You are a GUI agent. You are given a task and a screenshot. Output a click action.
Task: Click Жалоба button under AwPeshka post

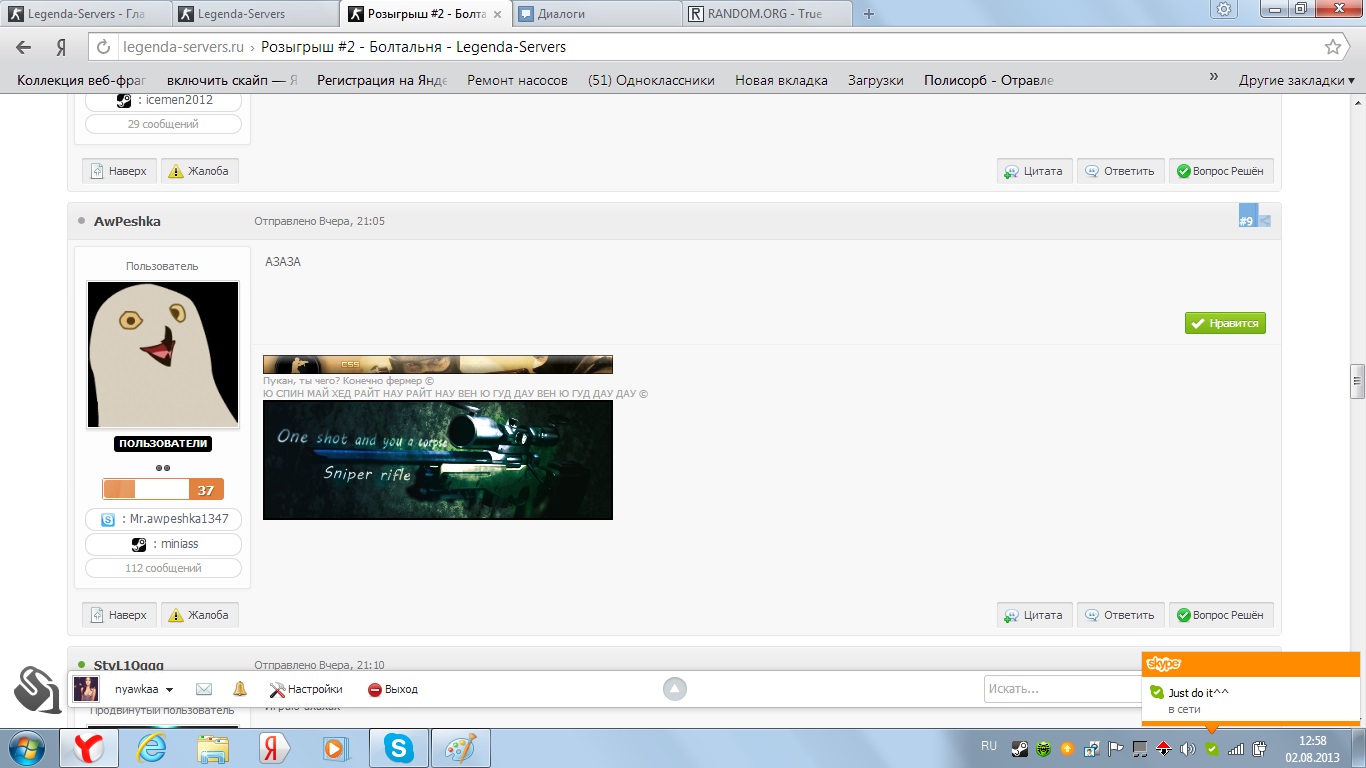coord(200,615)
